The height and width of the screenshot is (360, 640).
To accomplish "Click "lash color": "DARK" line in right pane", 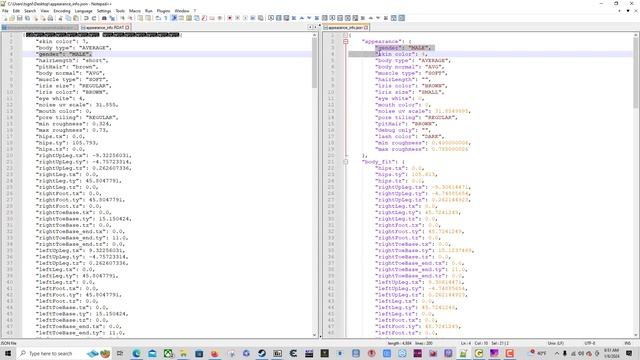I will (409, 136).
